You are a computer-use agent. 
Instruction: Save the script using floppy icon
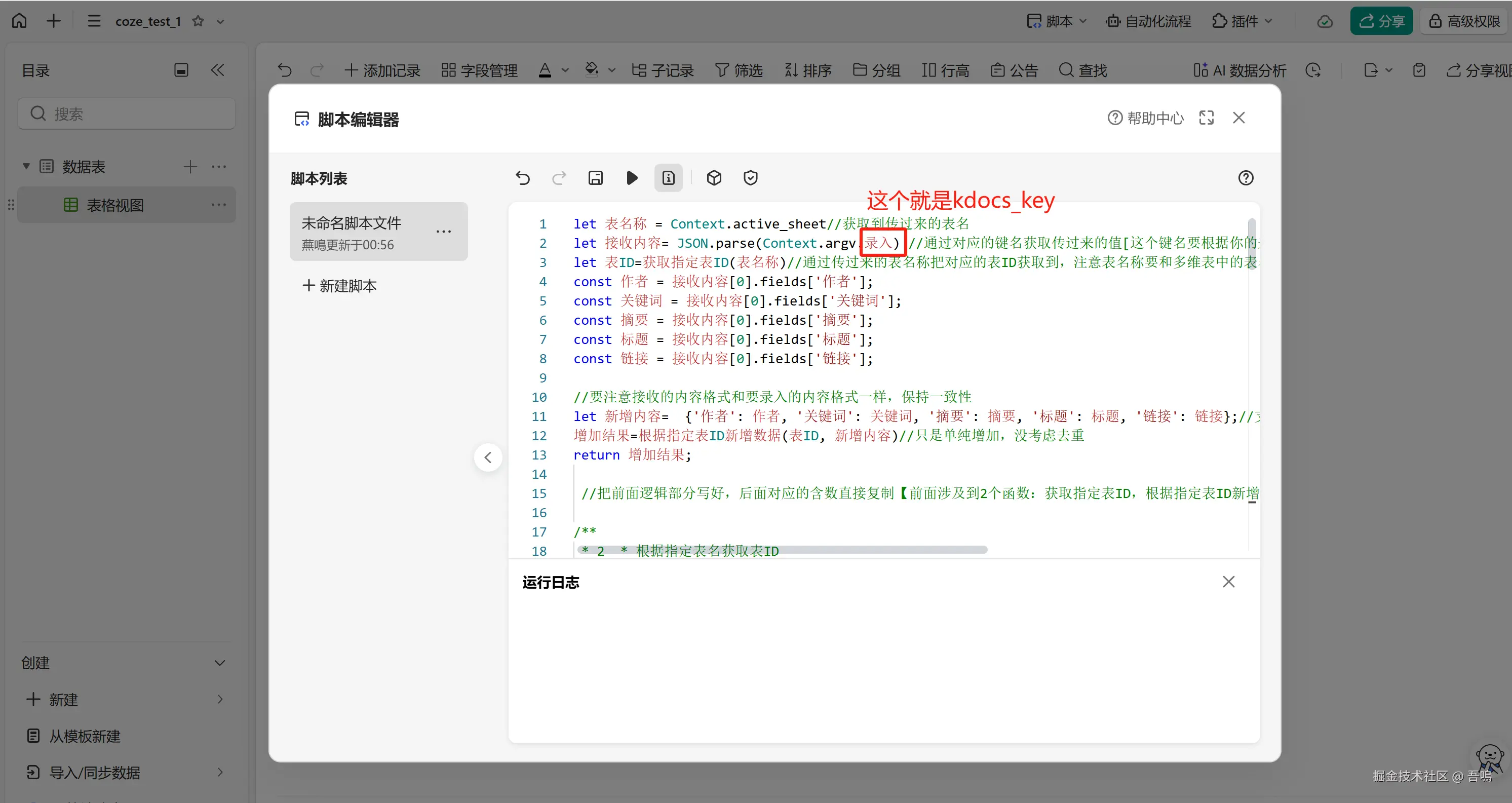point(595,178)
